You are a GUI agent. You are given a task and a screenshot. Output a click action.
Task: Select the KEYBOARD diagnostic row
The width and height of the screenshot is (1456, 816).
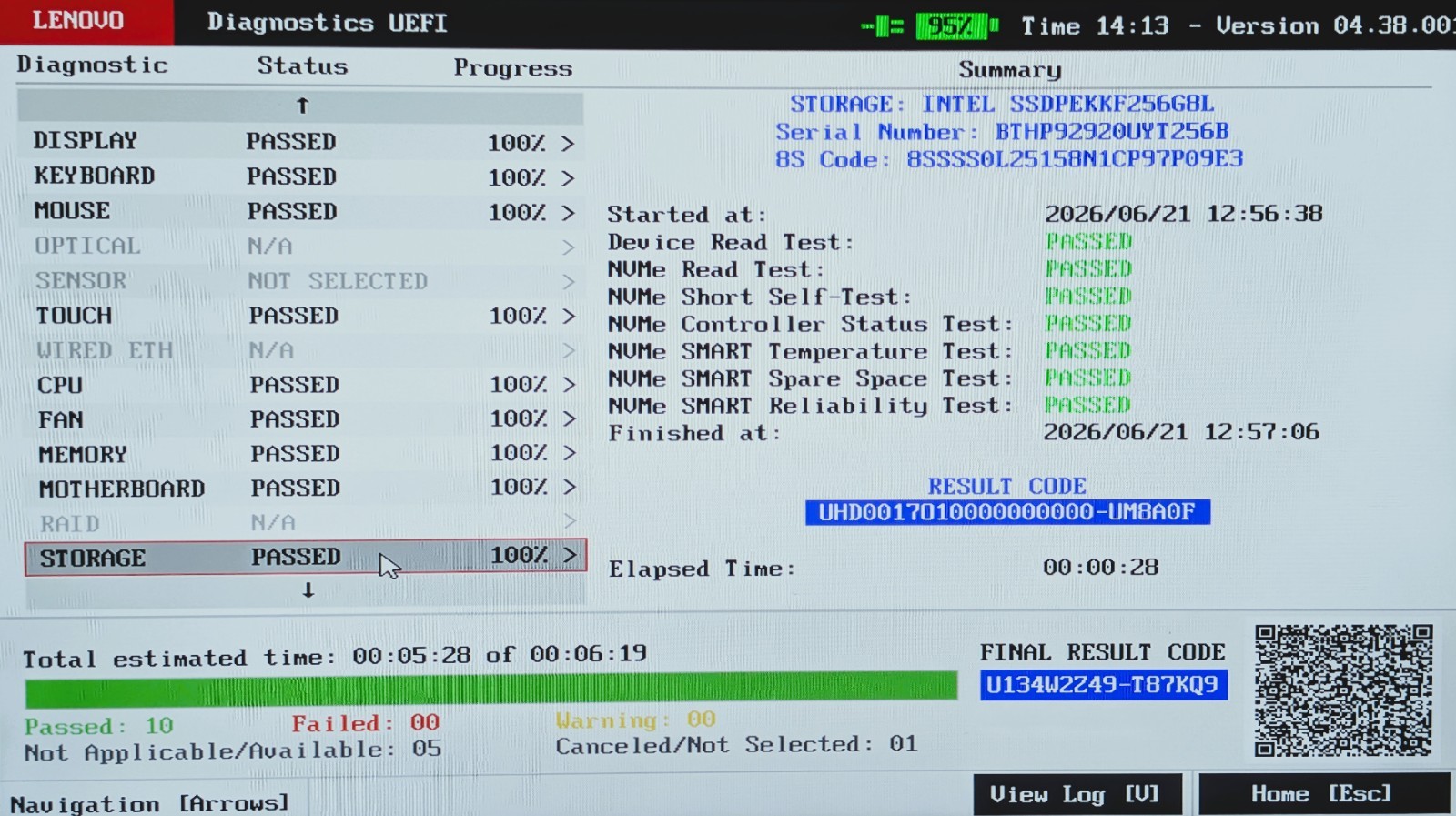[x=301, y=176]
